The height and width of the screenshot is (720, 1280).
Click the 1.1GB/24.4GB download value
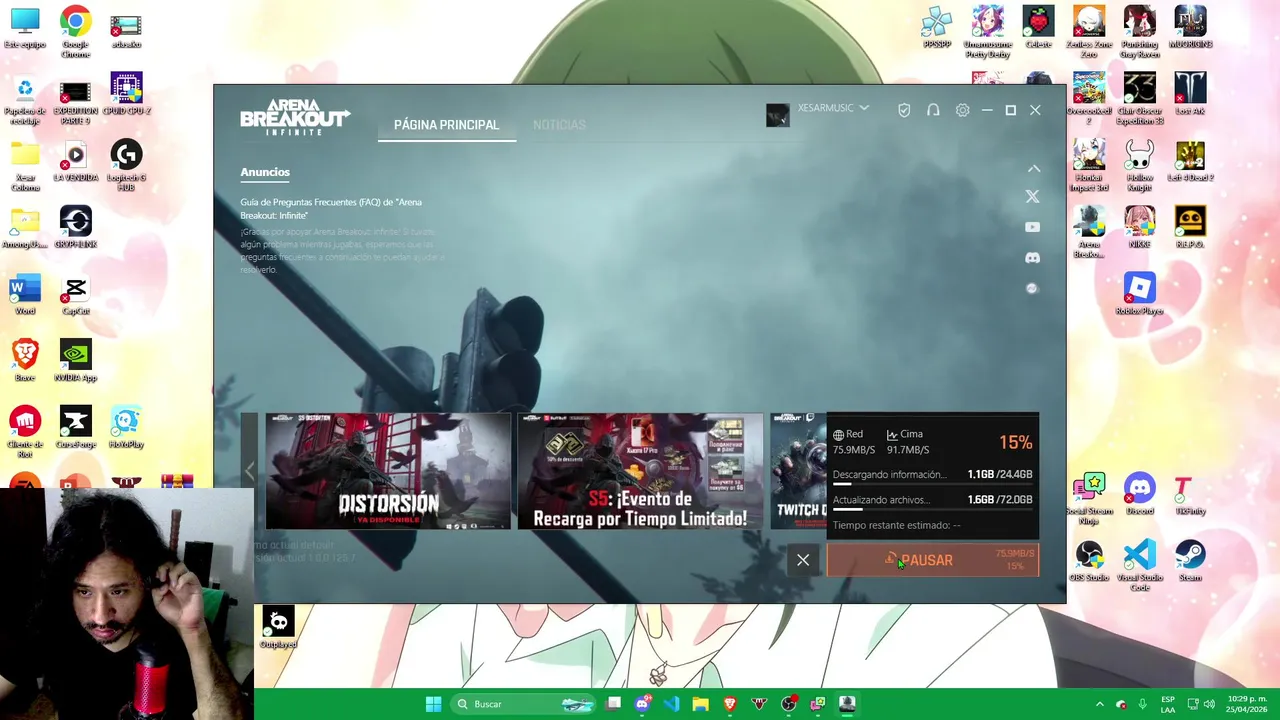point(1000,474)
